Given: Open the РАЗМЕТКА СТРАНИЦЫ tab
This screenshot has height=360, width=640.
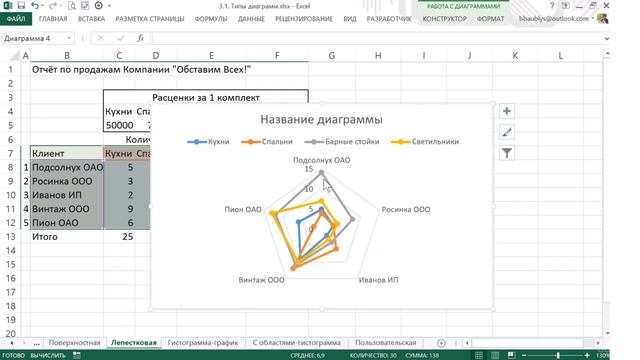Looking at the screenshot, I should click(x=150, y=19).
